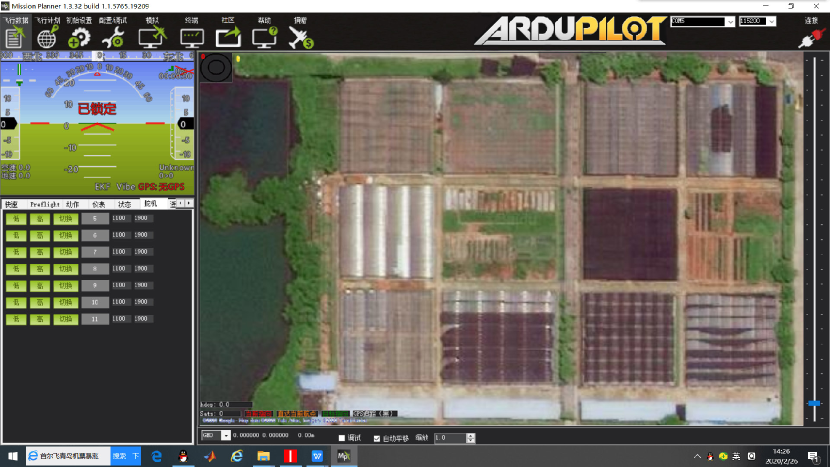Open the Flight Data screen icon

point(15,37)
